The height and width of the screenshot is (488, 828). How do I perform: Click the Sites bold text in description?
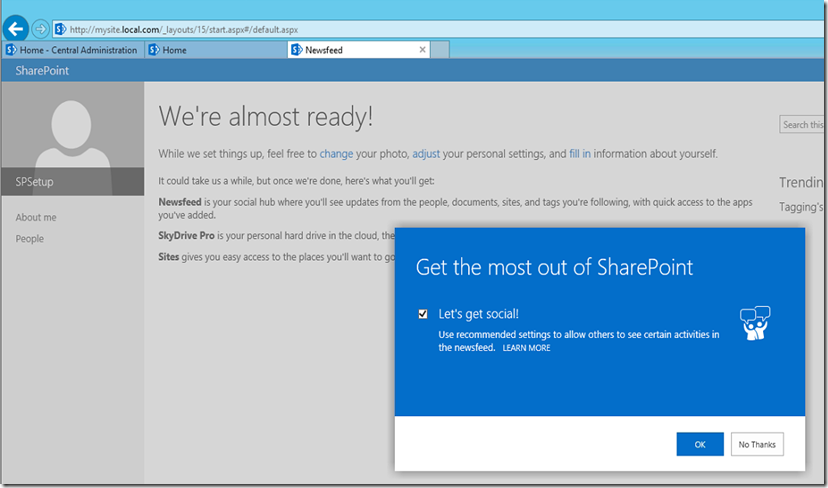click(168, 257)
